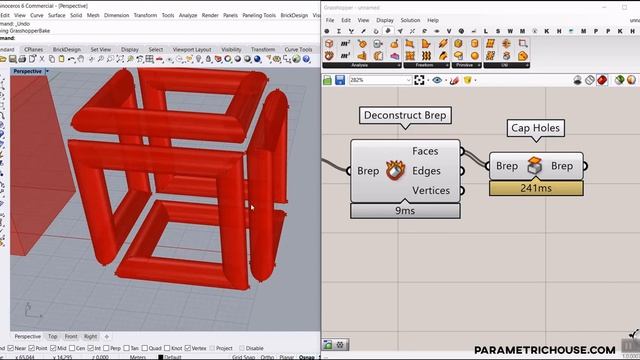Toggle the Int osnap checkbox

[x=91, y=348]
